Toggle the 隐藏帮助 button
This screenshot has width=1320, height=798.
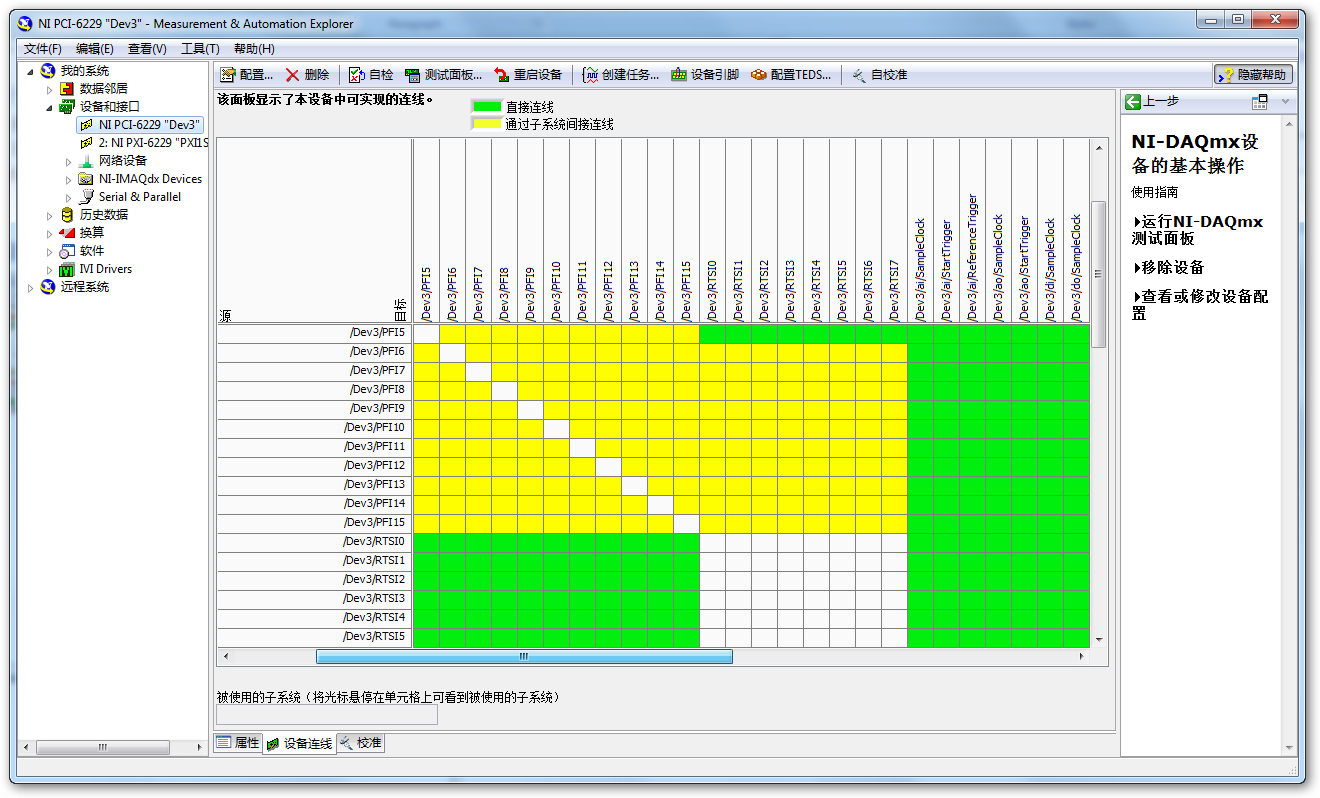click(x=1253, y=75)
